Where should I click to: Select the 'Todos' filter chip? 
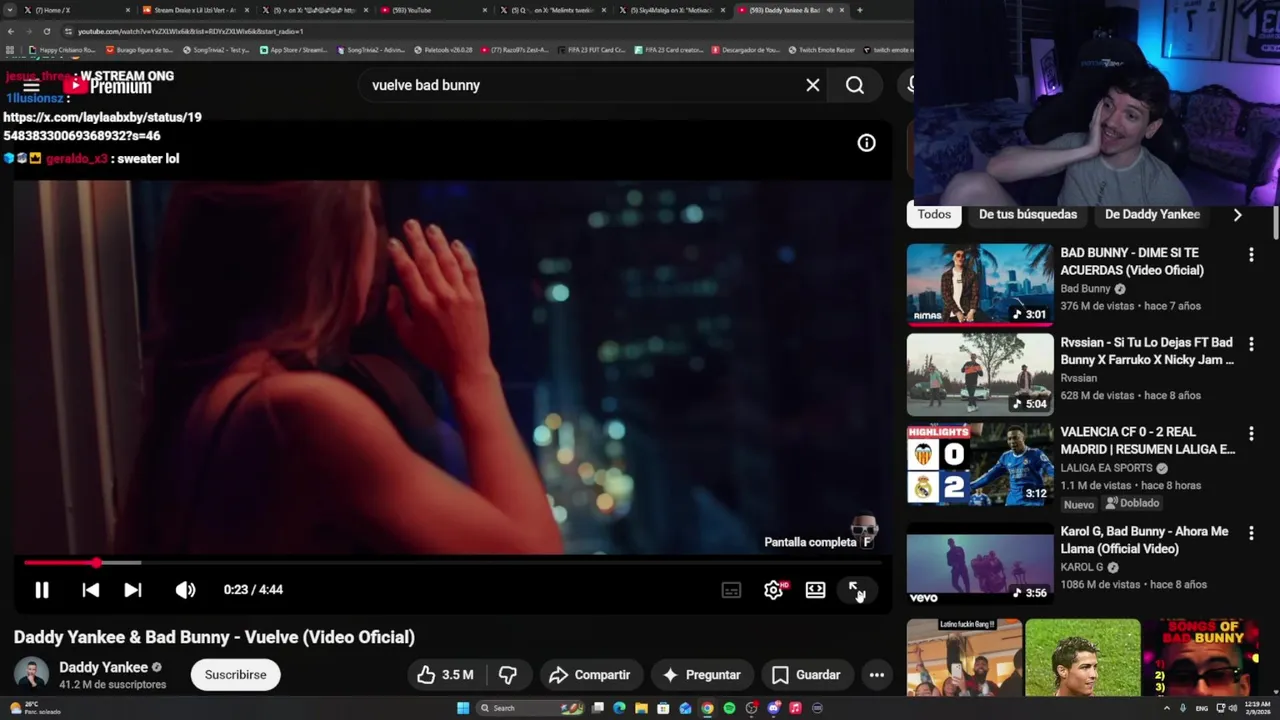pyautogui.click(x=934, y=214)
